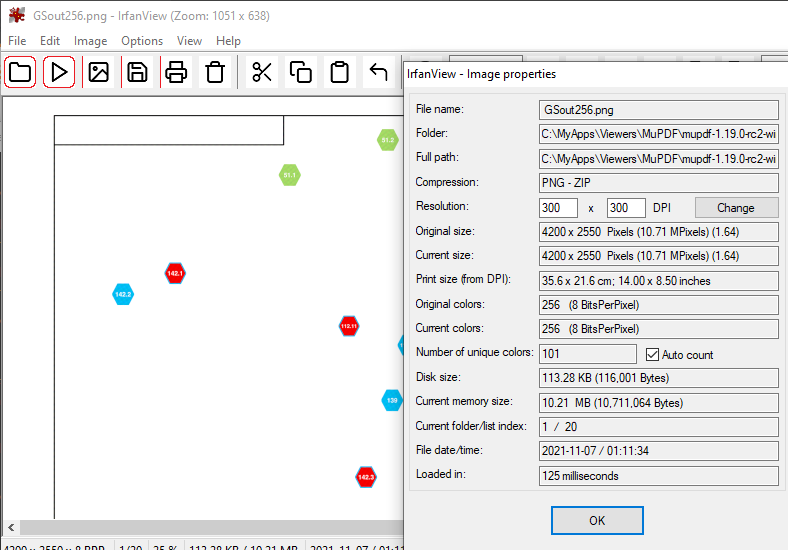788x550 pixels.
Task: Click the Original colors value field
Action: pos(659,305)
